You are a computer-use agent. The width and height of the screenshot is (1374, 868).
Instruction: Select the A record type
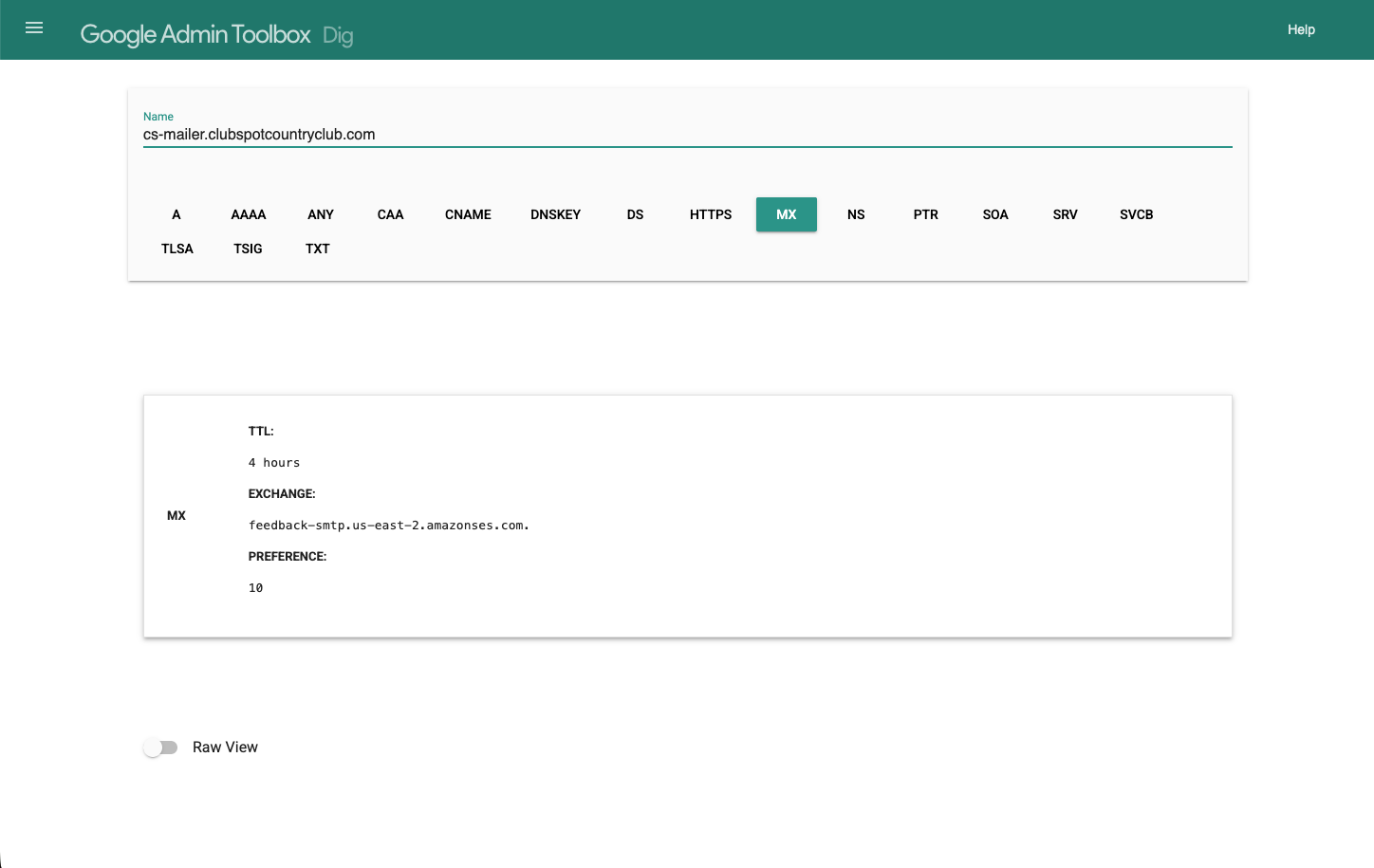(176, 214)
